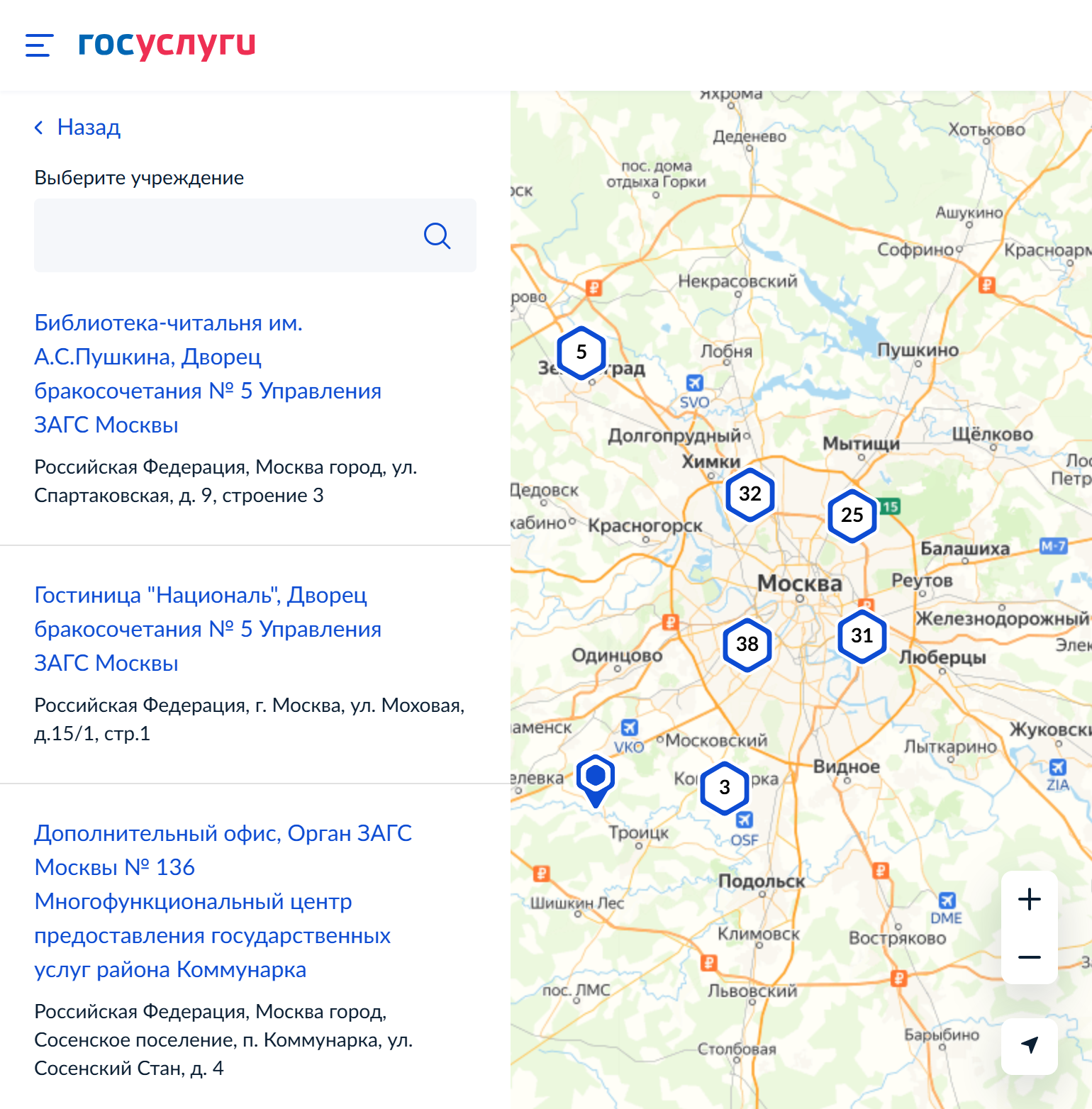Zoom in on the map
The image size is (1092, 1109).
coord(1030,899)
